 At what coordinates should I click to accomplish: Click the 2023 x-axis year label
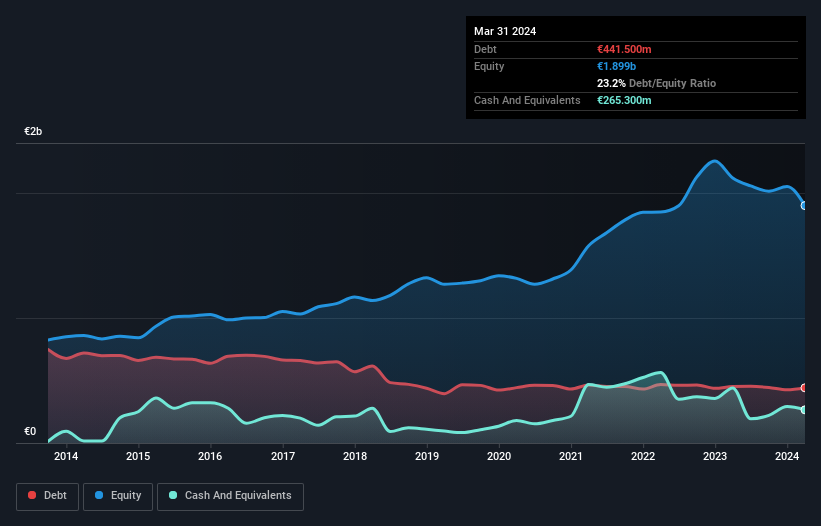point(715,456)
